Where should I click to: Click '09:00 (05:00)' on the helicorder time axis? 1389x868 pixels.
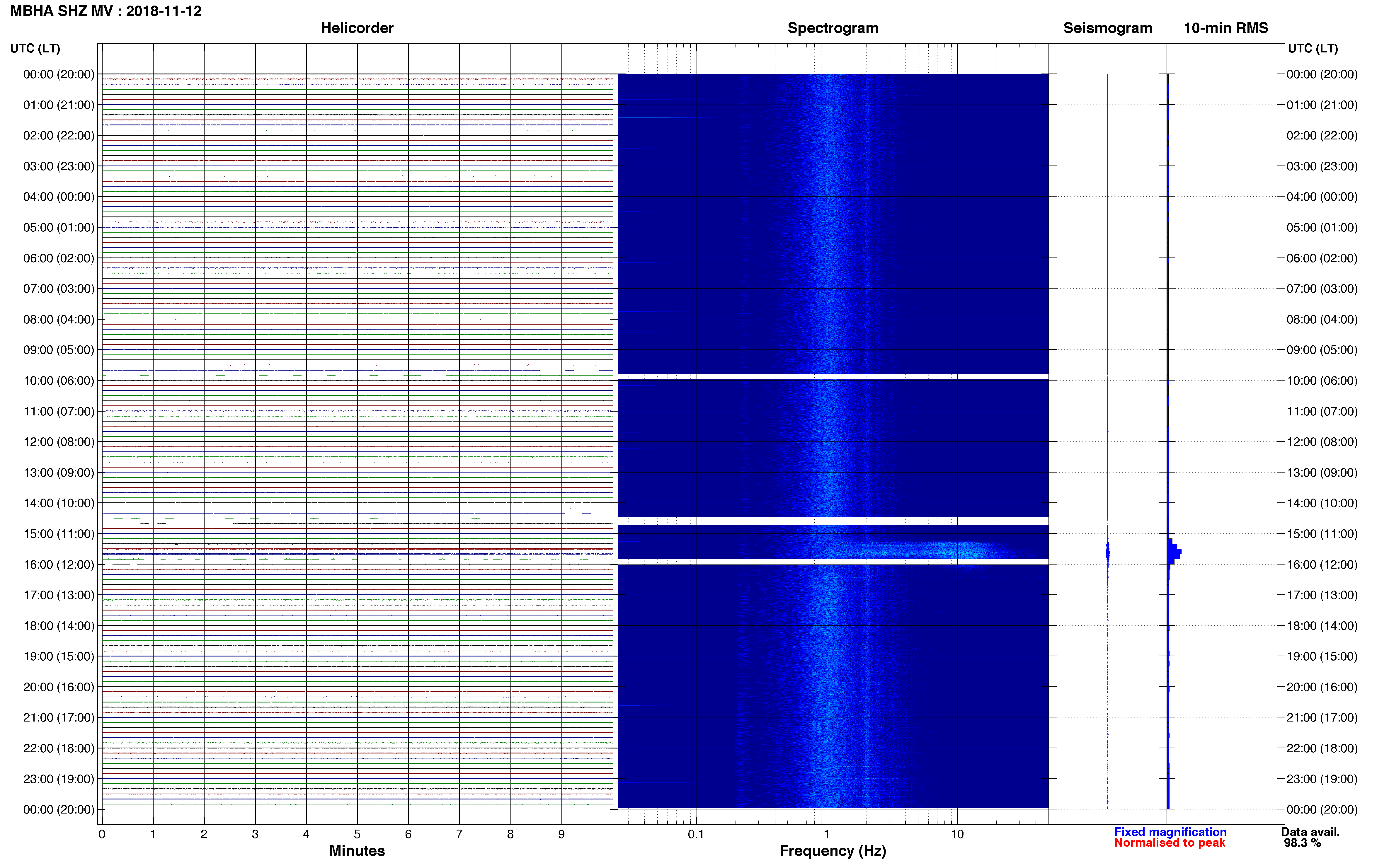59,350
